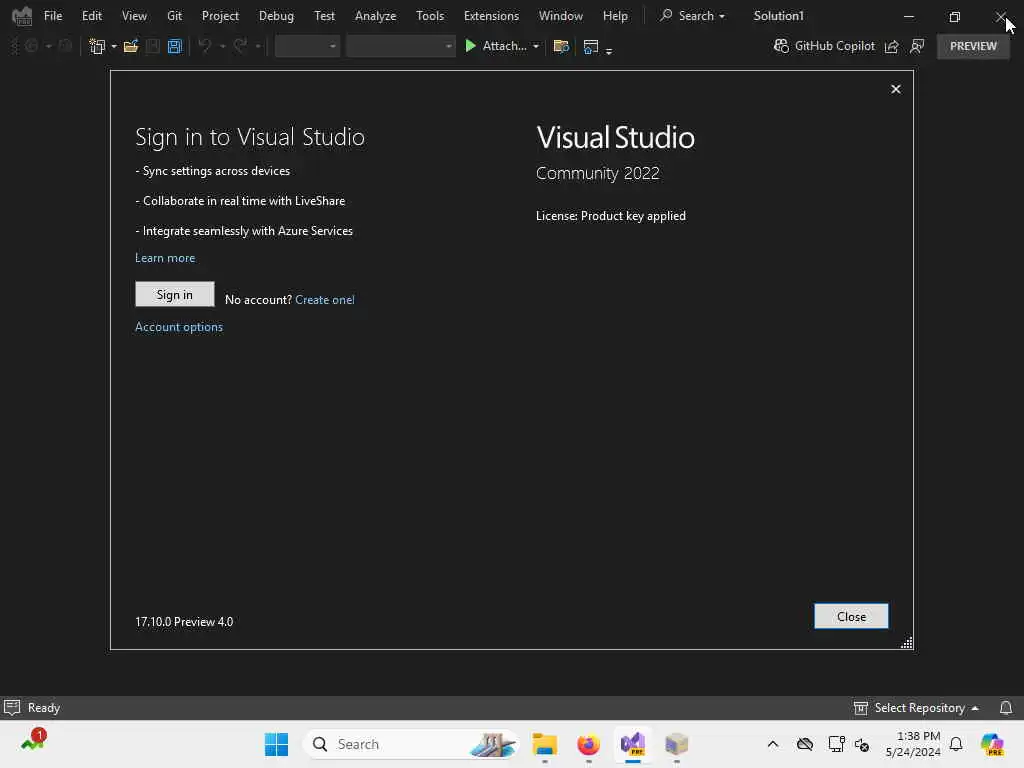This screenshot has height=768, width=1024.
Task: Open the Copilot Preview taskbar icon
Action: pyautogui.click(x=993, y=744)
